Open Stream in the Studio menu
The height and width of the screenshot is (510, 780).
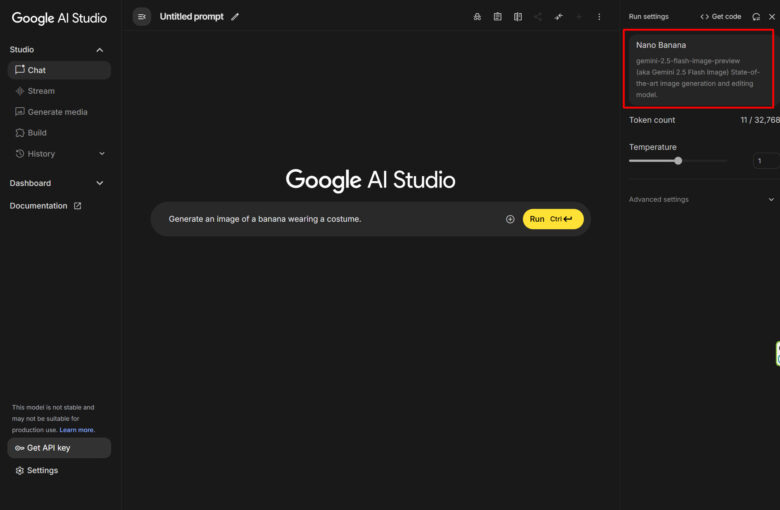click(x=59, y=91)
